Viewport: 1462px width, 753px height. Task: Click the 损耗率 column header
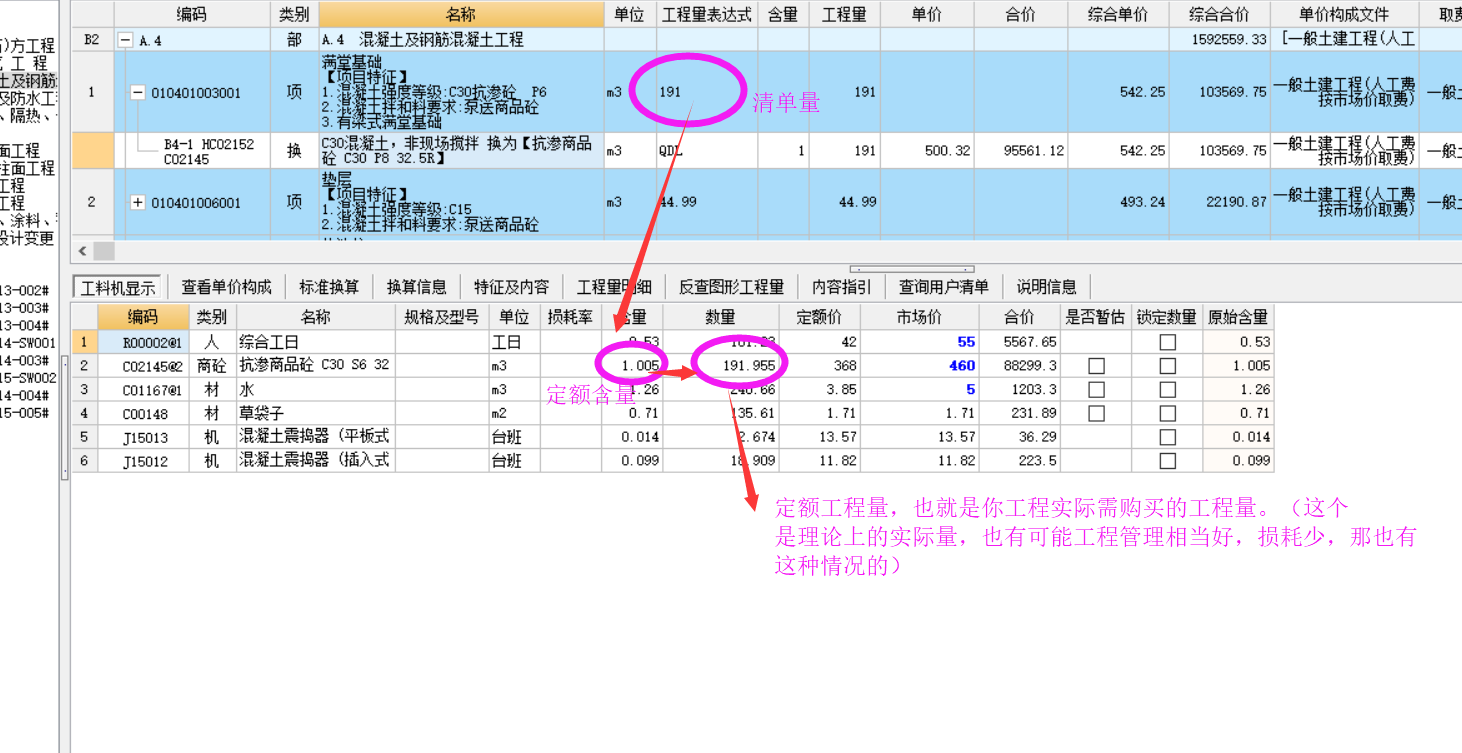[x=570, y=317]
